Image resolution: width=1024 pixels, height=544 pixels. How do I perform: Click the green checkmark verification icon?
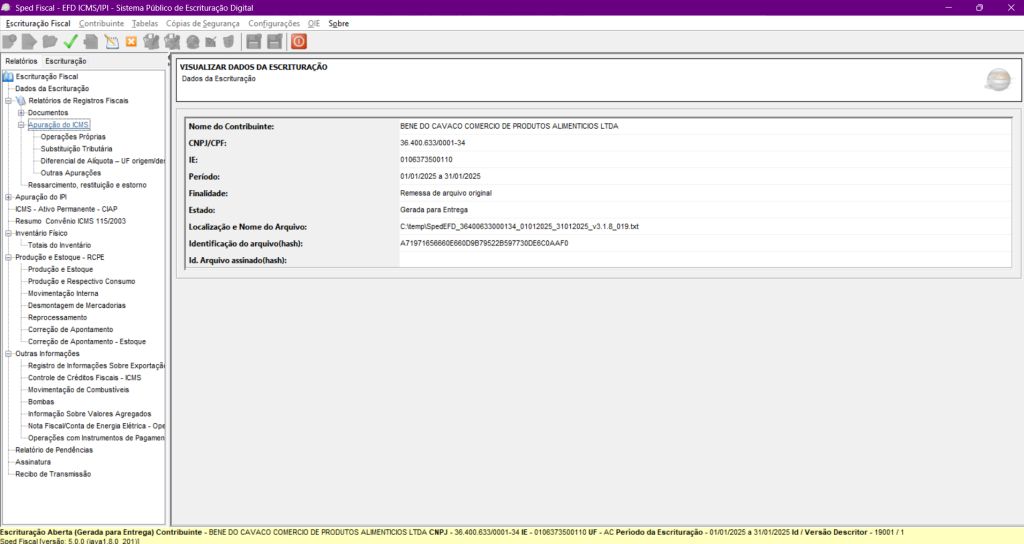(x=71, y=42)
